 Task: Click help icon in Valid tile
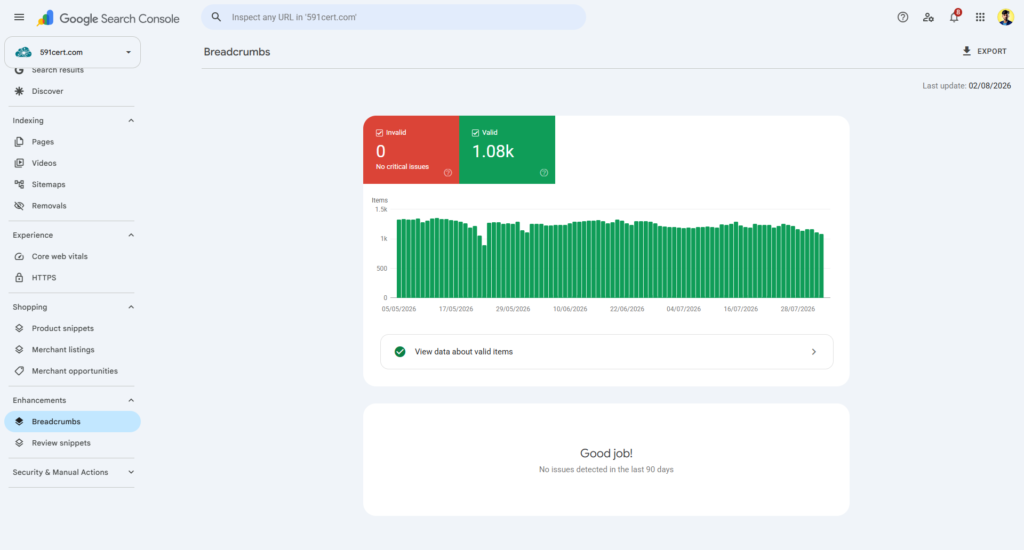(544, 173)
